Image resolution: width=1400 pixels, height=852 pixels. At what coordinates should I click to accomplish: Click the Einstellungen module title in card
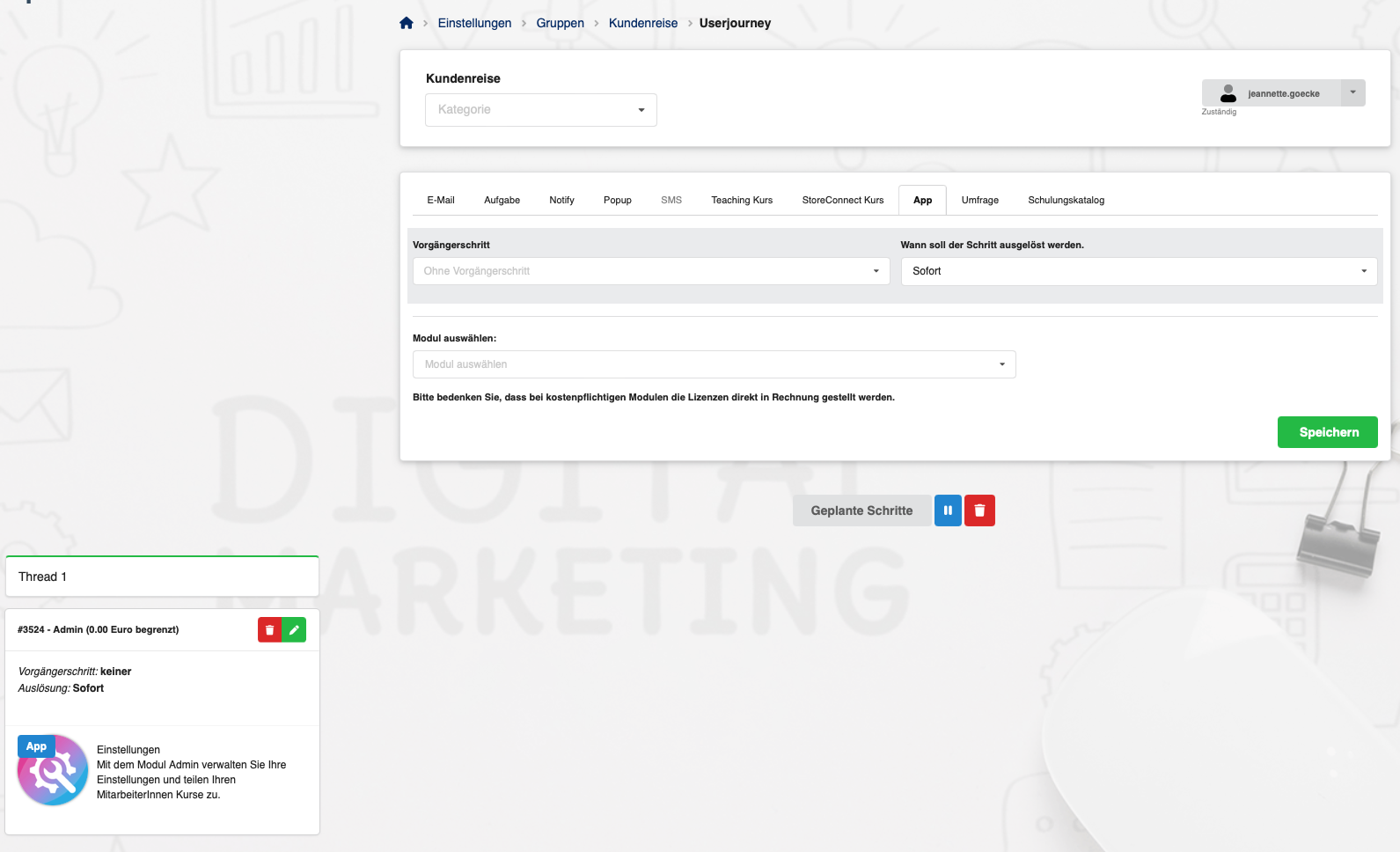pos(128,750)
